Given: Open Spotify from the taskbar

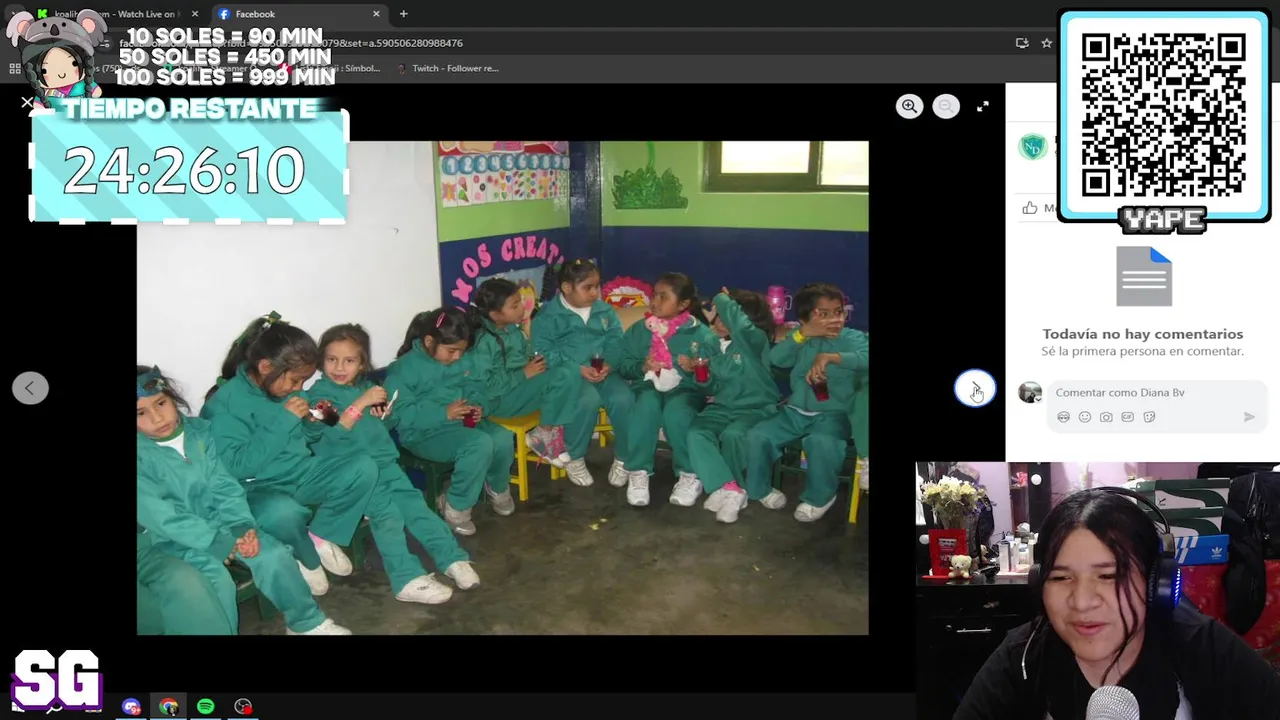Looking at the screenshot, I should click(205, 707).
